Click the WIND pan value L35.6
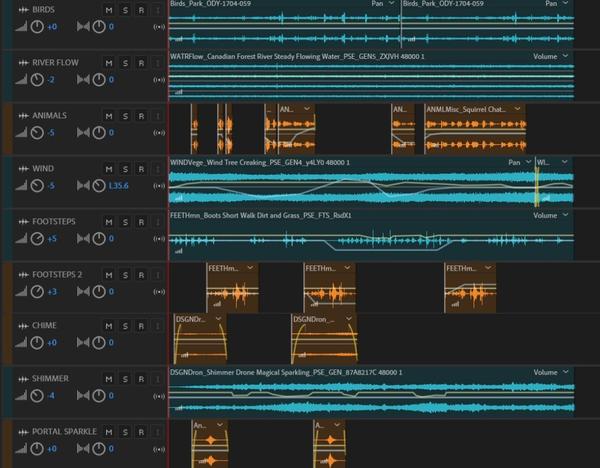The width and height of the screenshot is (600, 468). (x=118, y=186)
